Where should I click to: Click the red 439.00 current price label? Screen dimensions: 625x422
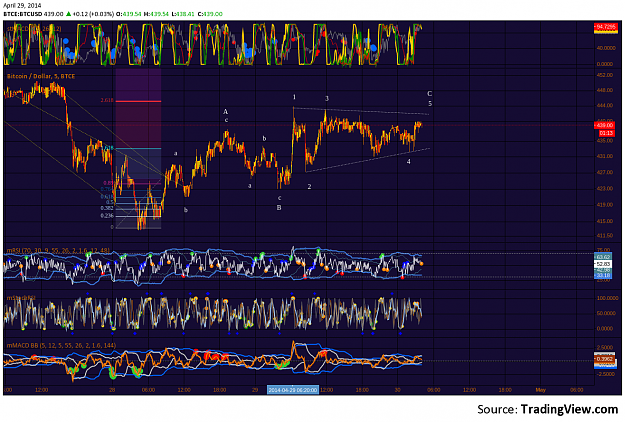(605, 125)
